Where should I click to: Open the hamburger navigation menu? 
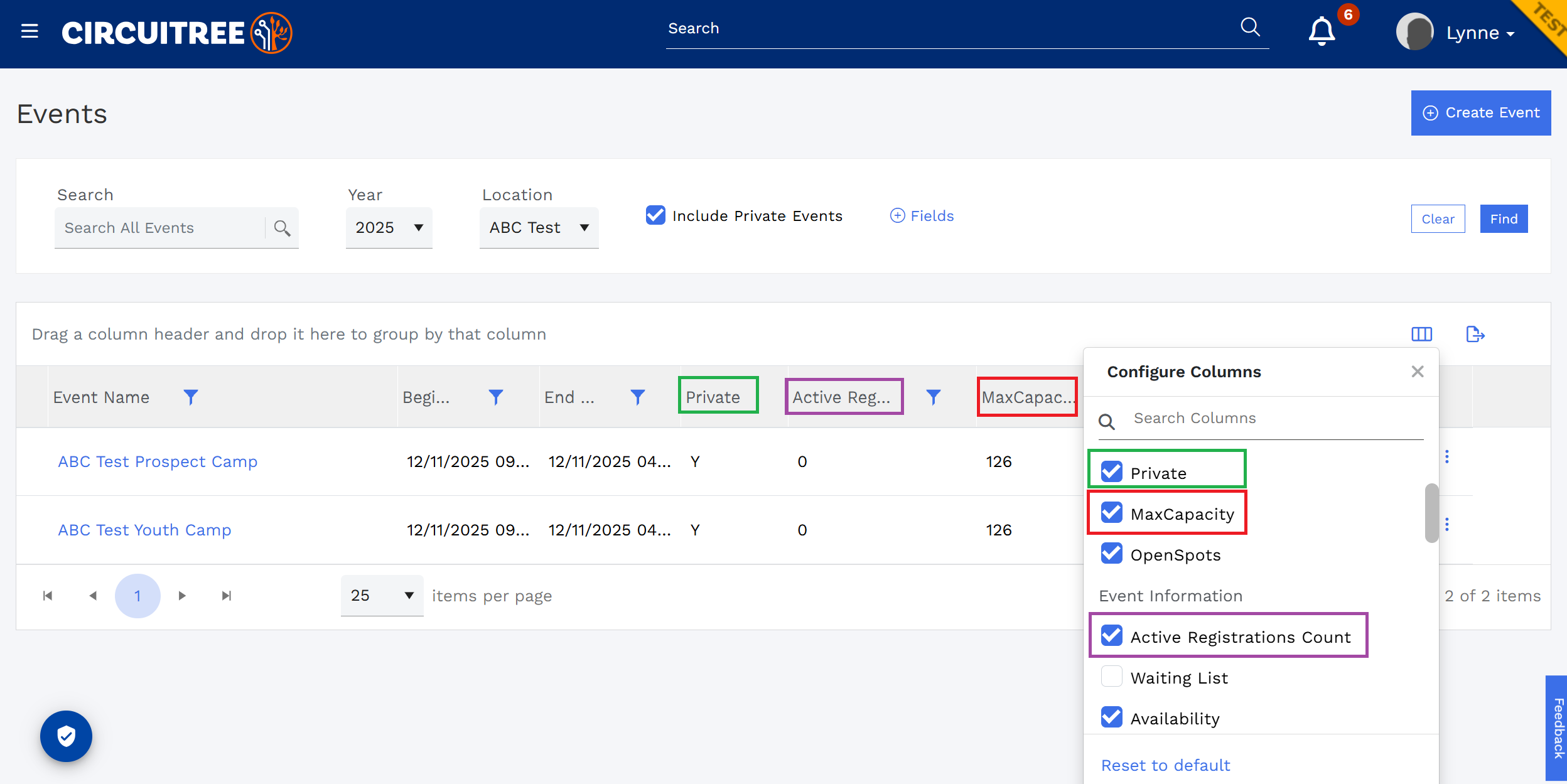coord(30,31)
